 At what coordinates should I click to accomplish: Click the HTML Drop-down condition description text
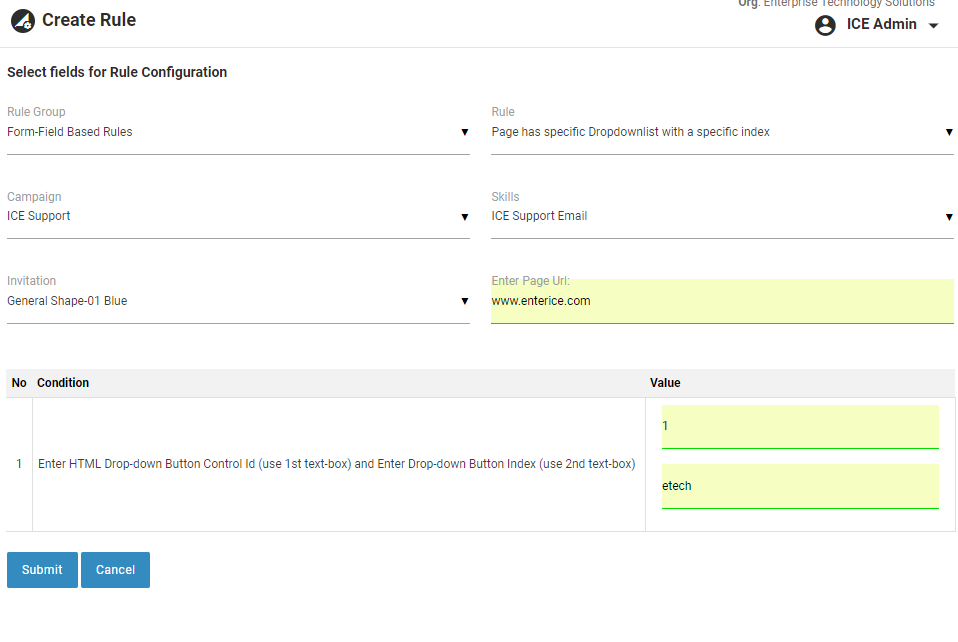[336, 464]
